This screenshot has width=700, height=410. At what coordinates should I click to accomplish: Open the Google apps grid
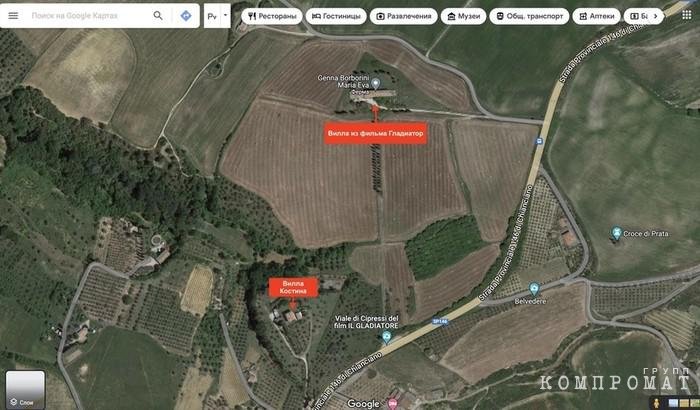click(687, 15)
